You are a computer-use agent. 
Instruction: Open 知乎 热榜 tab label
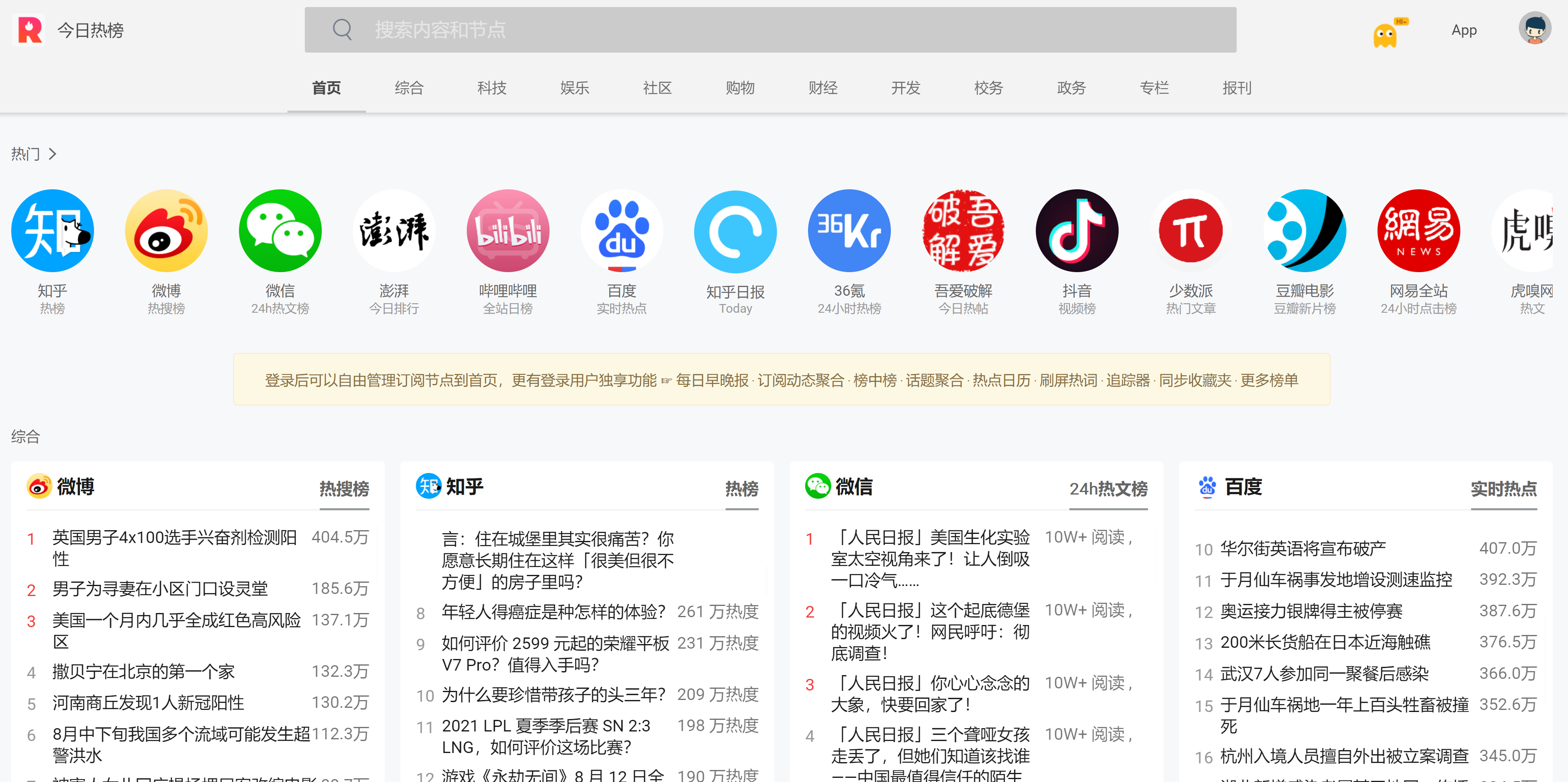point(741,489)
